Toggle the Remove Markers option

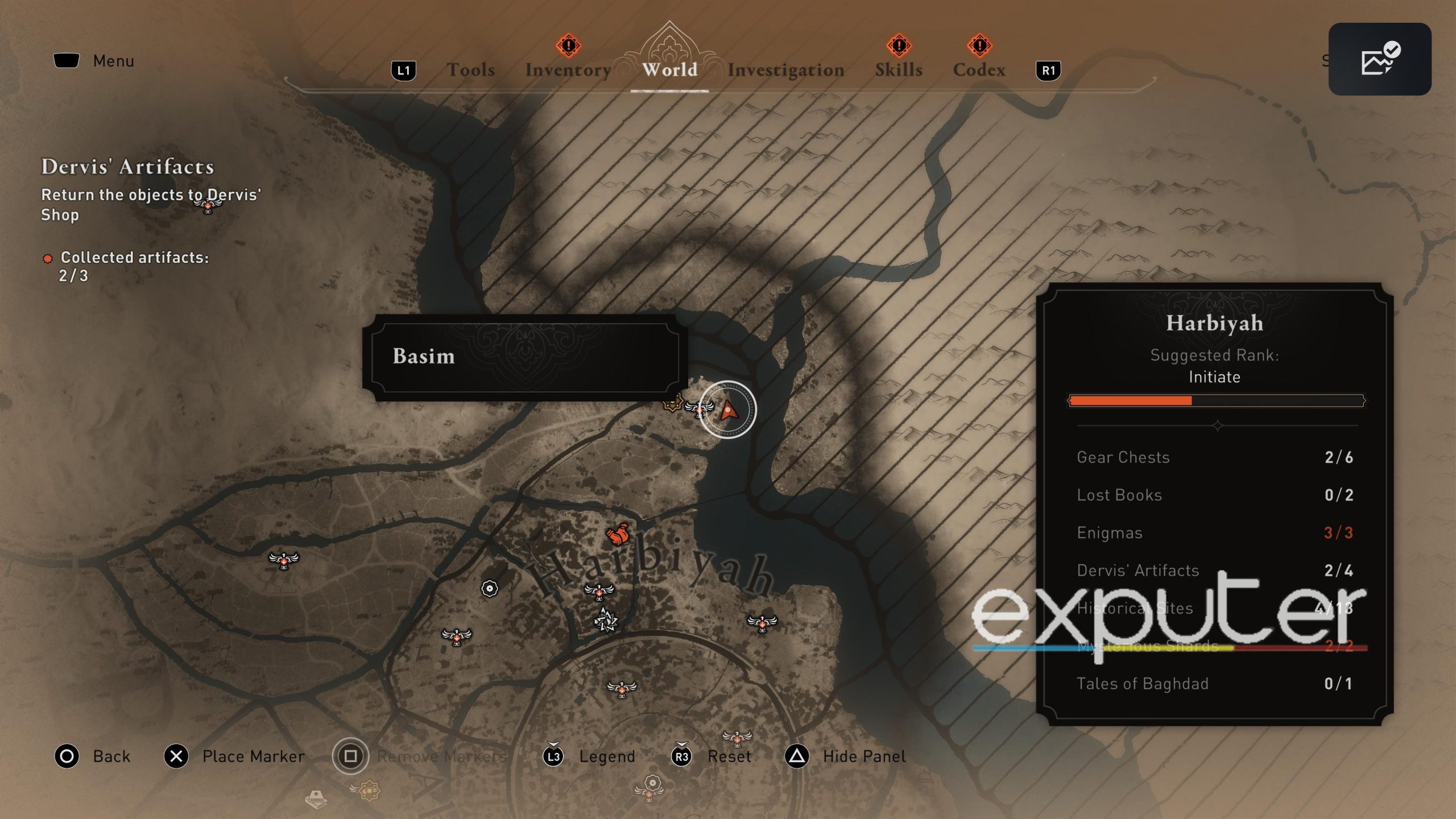coord(351,754)
